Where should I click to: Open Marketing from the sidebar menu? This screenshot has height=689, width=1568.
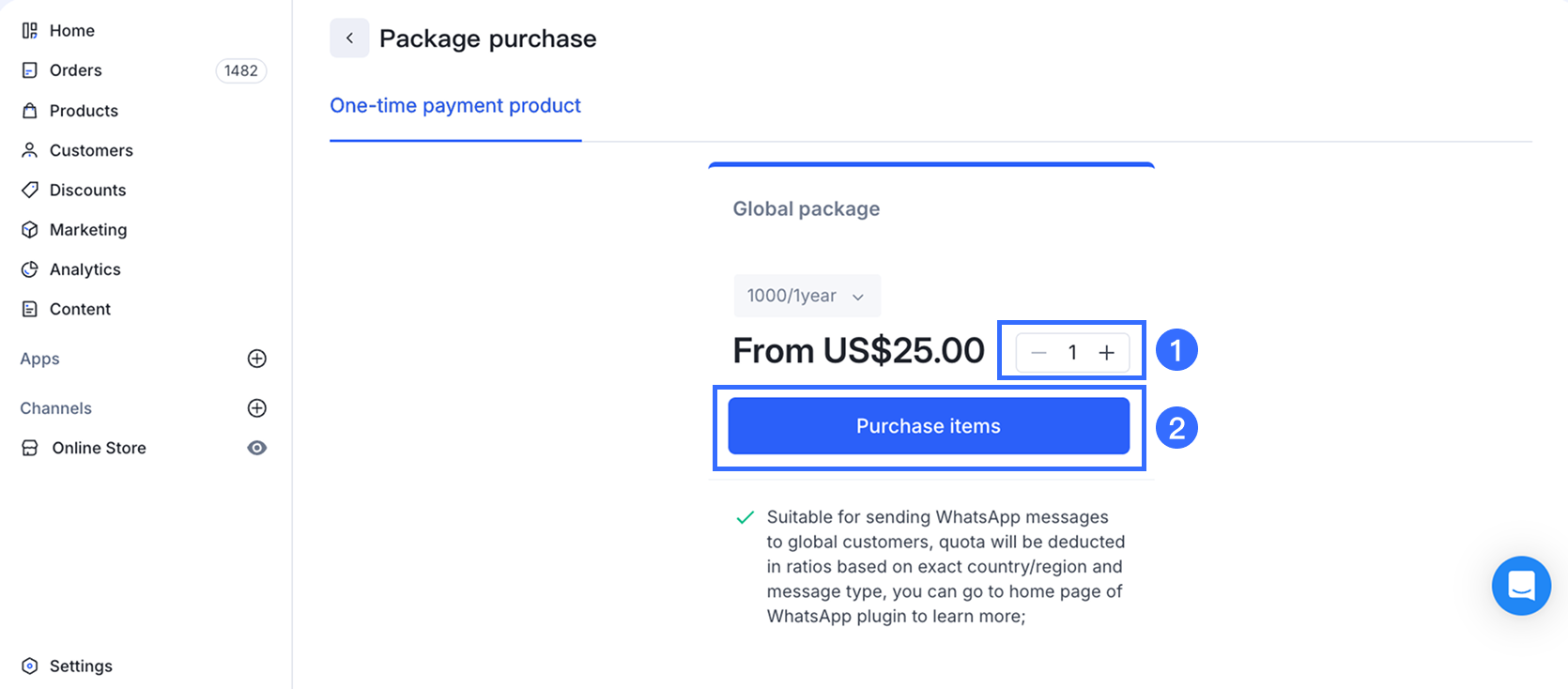[x=88, y=230]
